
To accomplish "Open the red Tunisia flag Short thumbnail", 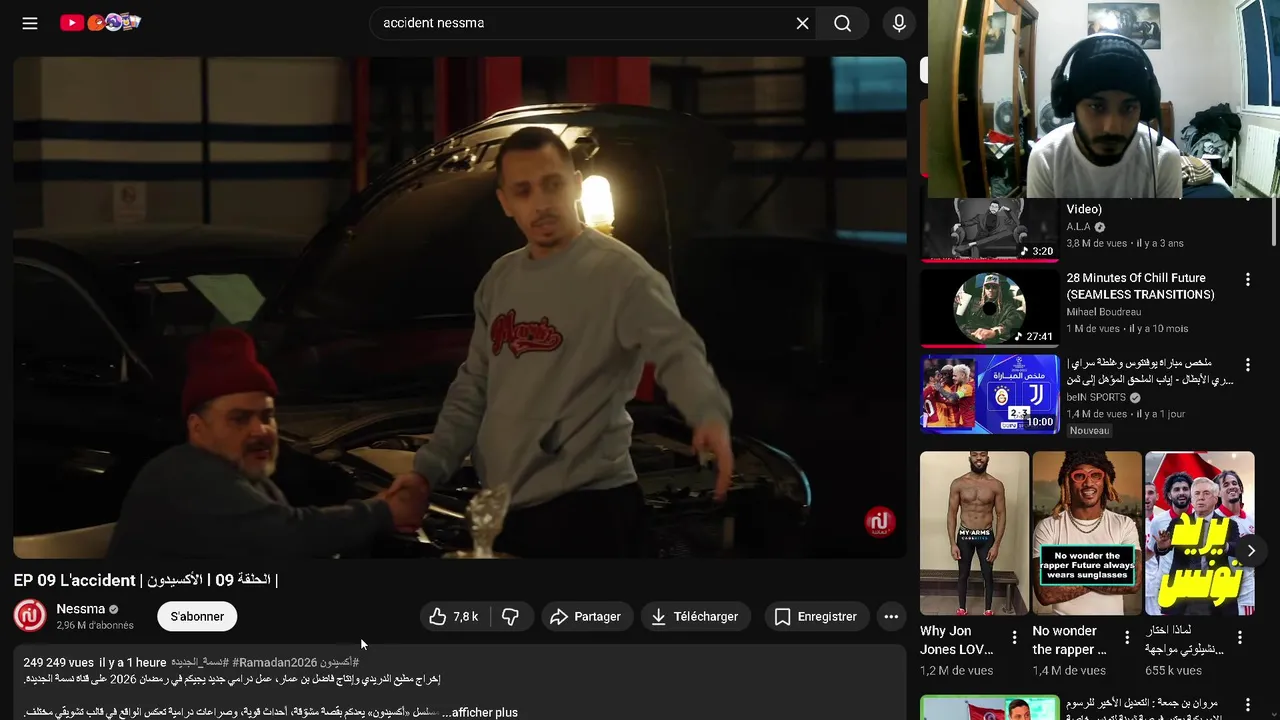I will pyautogui.click(x=1199, y=533).
